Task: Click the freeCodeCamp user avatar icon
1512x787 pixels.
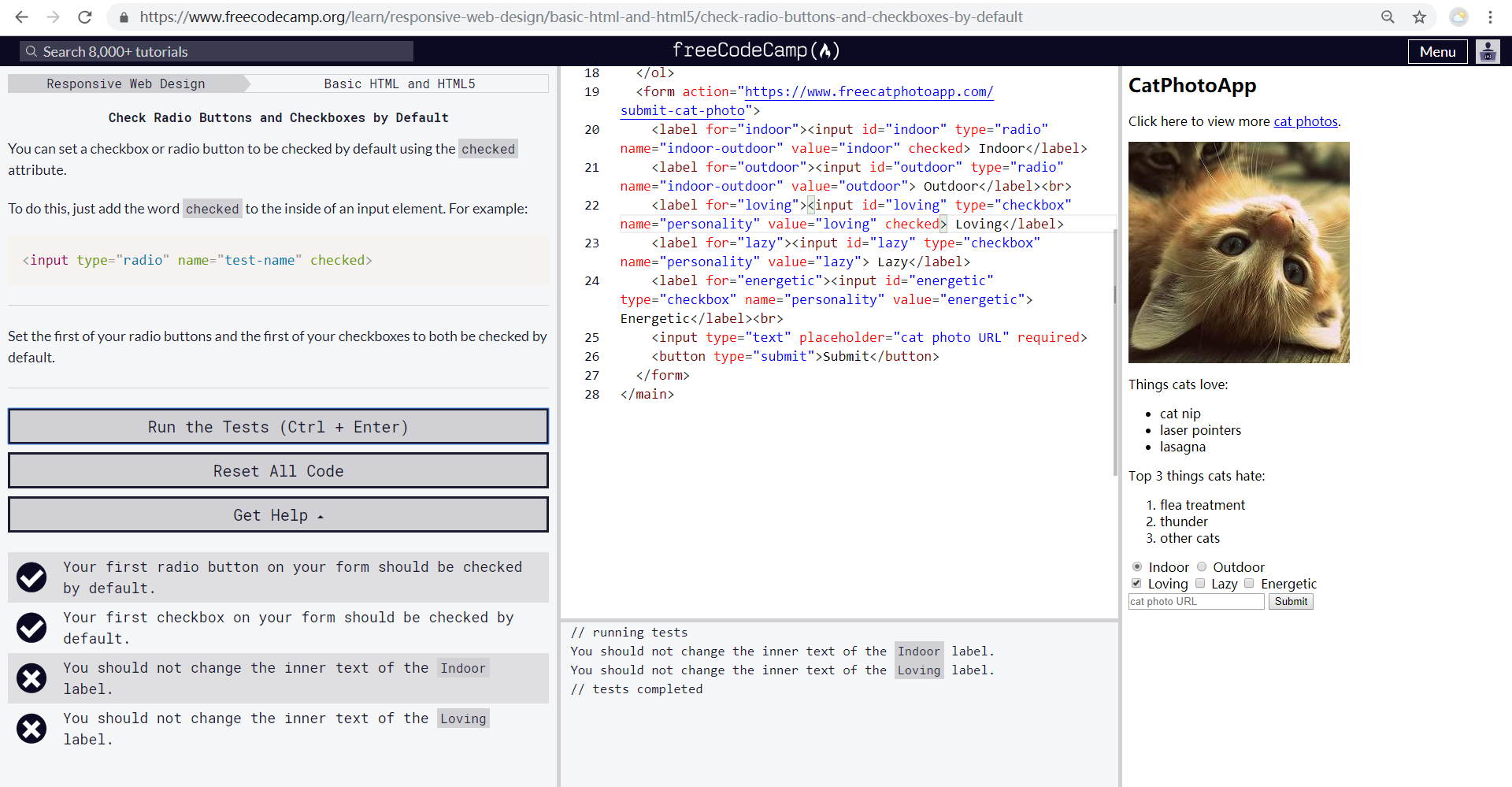Action: pos(1488,51)
